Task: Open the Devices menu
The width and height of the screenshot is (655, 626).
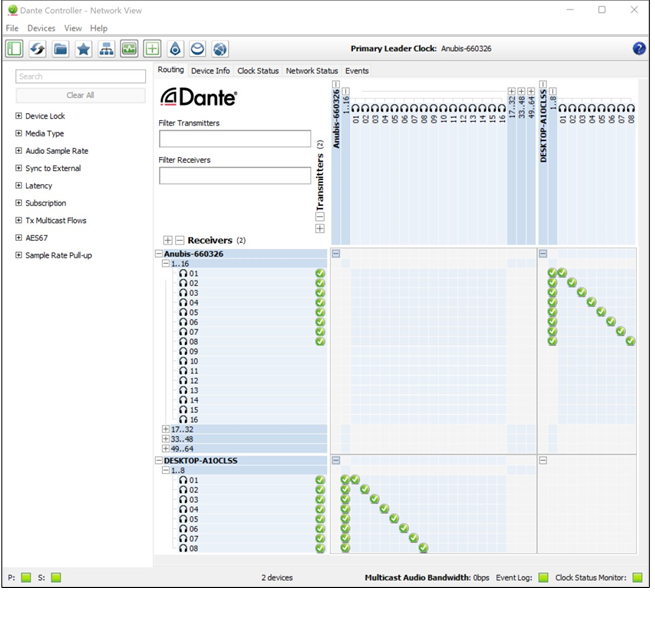Action: [41, 28]
